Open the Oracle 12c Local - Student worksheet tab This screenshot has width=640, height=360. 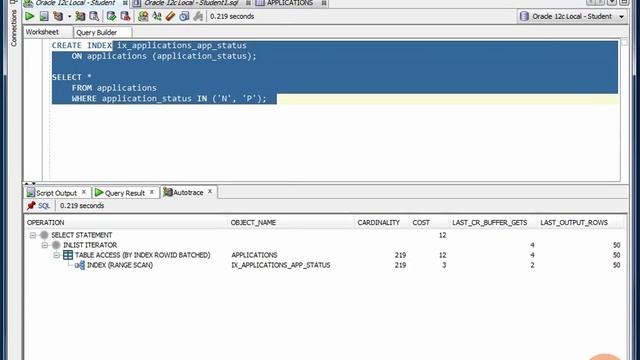[75, 3]
